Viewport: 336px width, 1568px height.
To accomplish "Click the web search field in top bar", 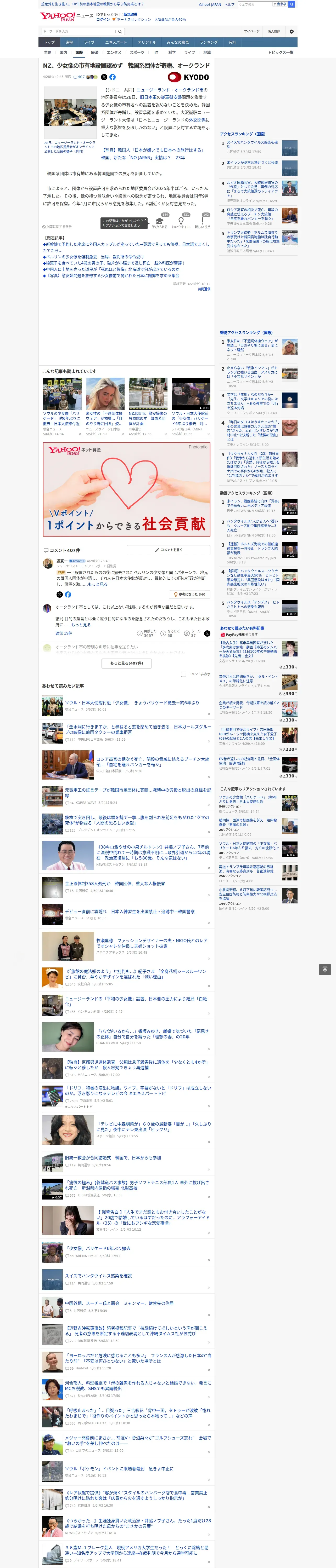I will click(x=254, y=4).
